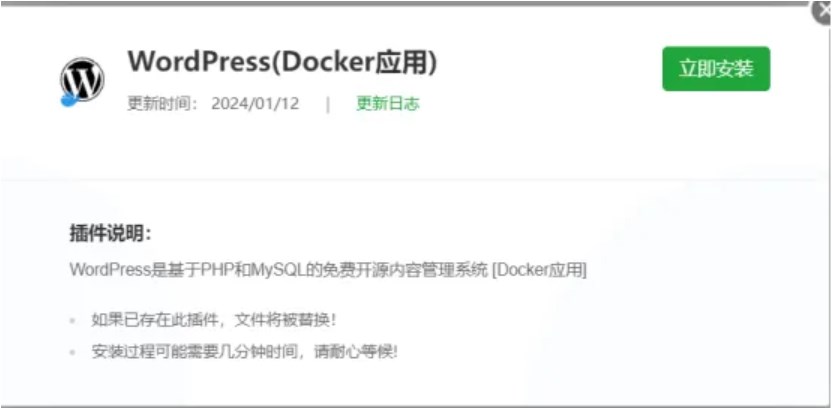Click the 文件将被替换 text
The height and width of the screenshot is (416, 839).
(286, 320)
